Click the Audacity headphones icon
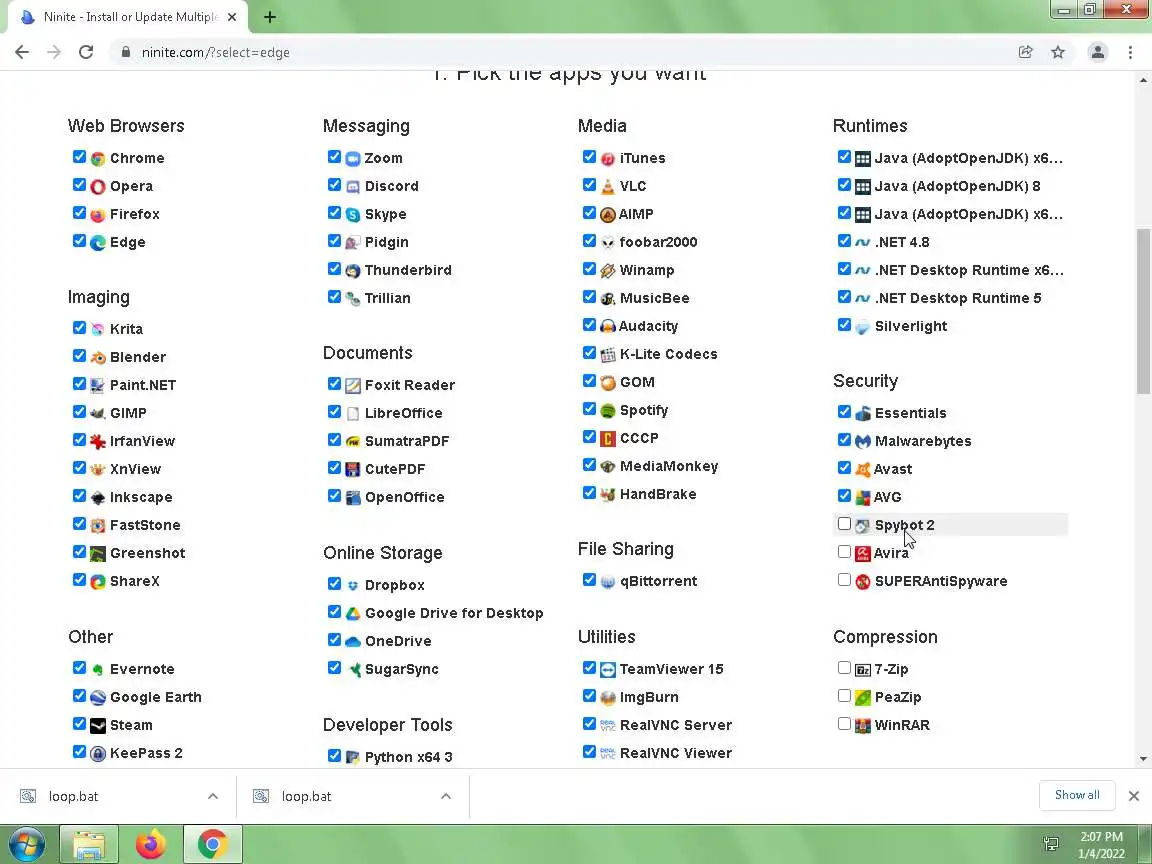Image resolution: width=1152 pixels, height=864 pixels. 608,326
